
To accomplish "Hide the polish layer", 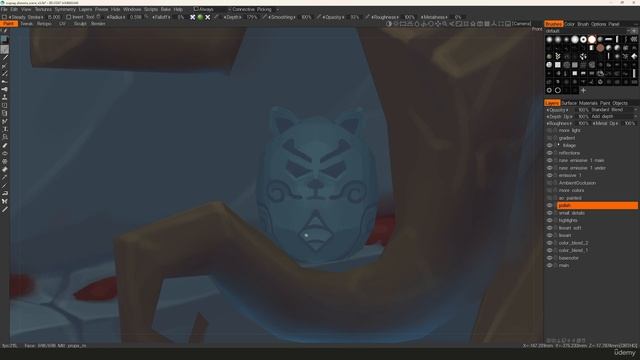I will [x=549, y=205].
